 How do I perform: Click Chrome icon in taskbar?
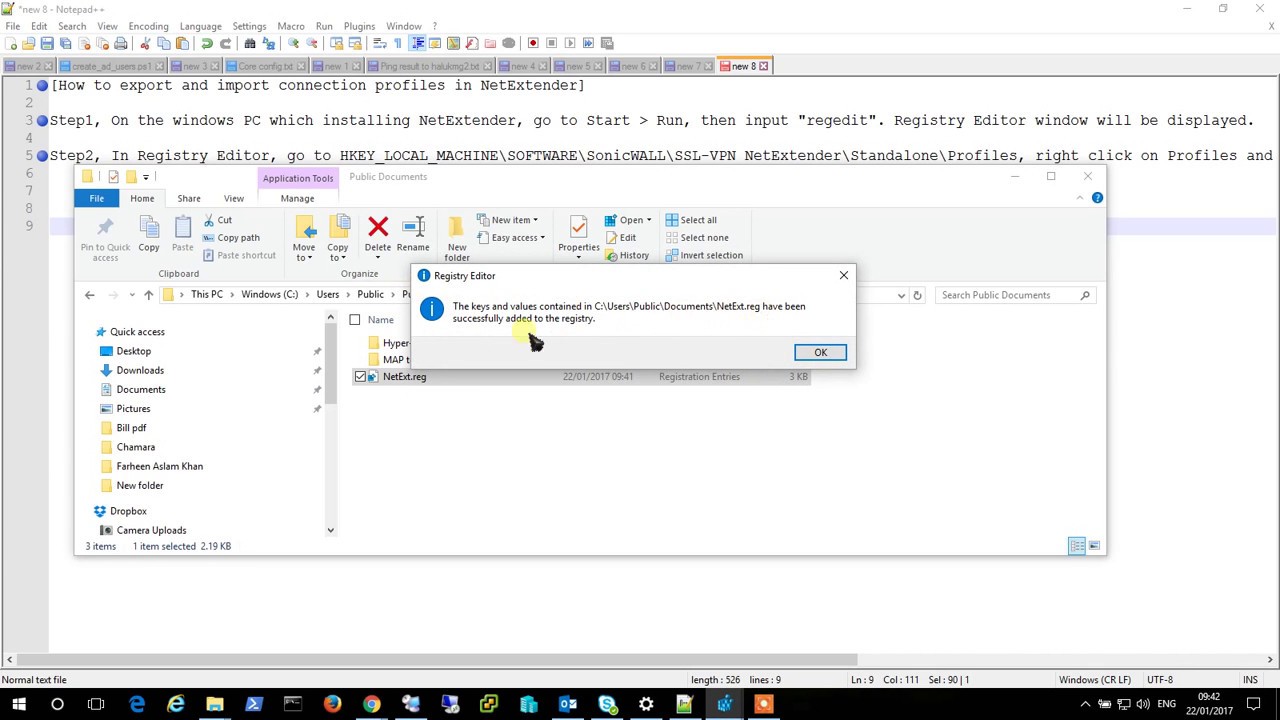(371, 705)
